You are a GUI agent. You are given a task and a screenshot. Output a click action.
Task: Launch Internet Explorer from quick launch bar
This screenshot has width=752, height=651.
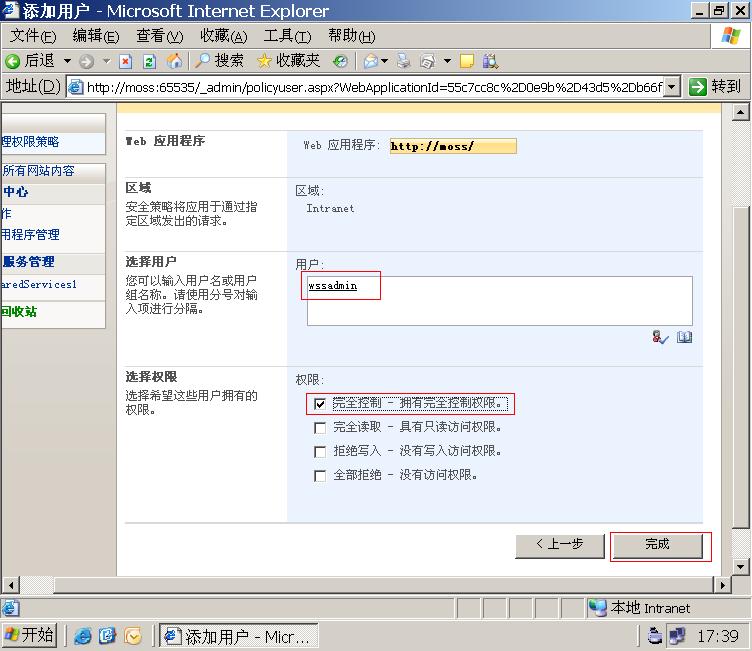click(x=83, y=636)
